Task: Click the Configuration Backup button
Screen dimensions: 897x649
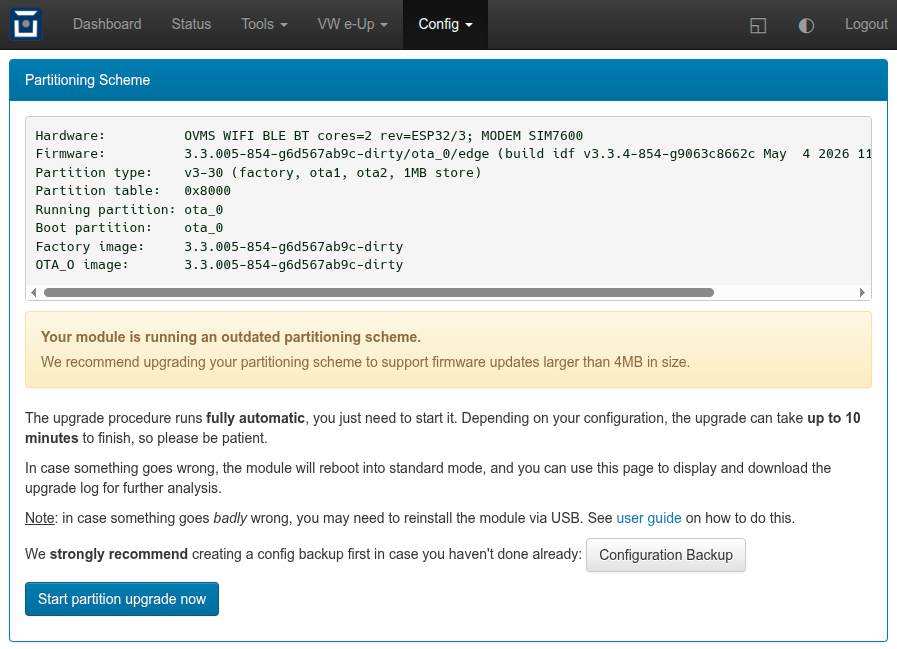Action: point(665,555)
